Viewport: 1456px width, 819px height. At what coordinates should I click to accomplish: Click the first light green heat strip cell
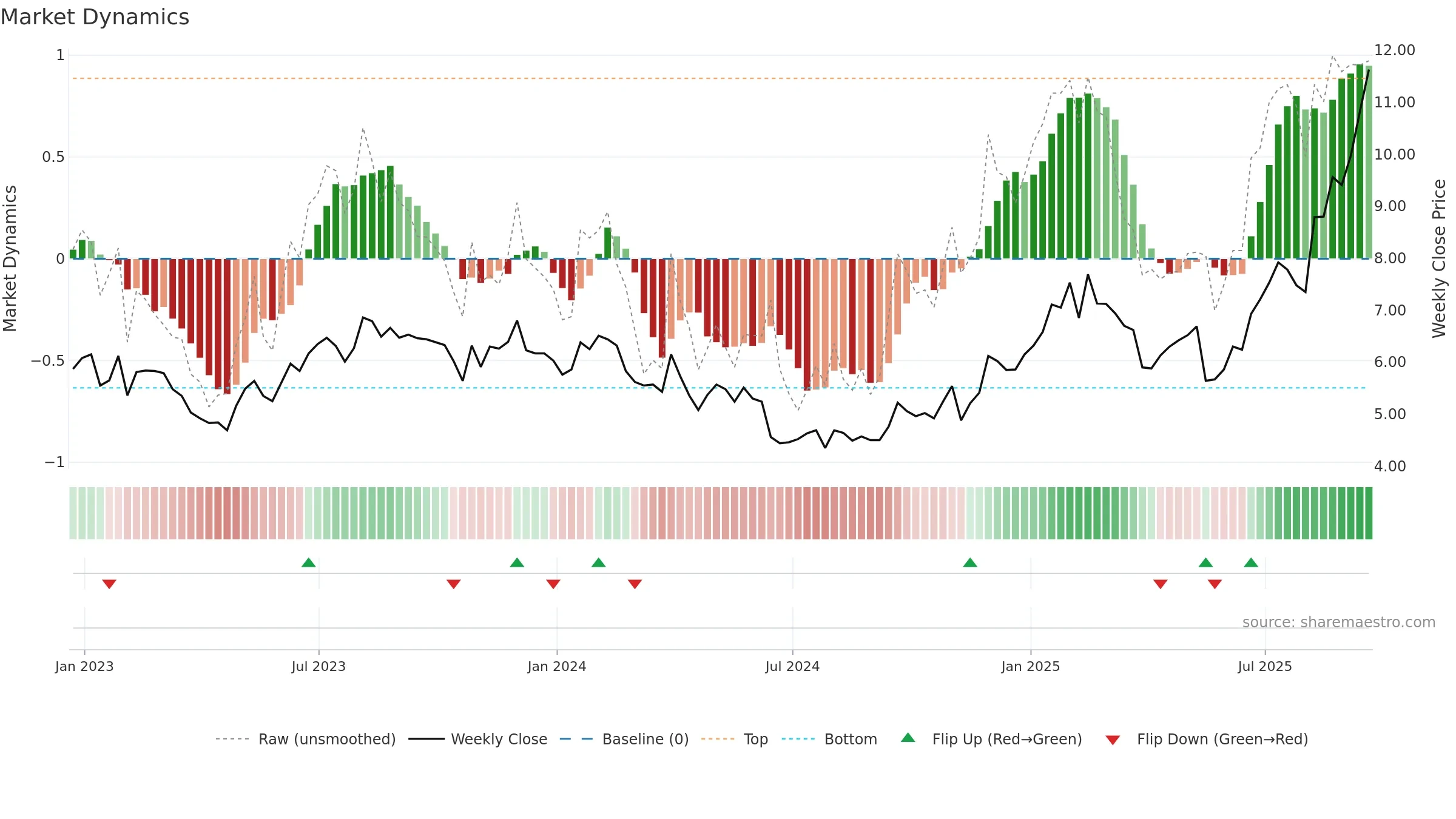73,513
